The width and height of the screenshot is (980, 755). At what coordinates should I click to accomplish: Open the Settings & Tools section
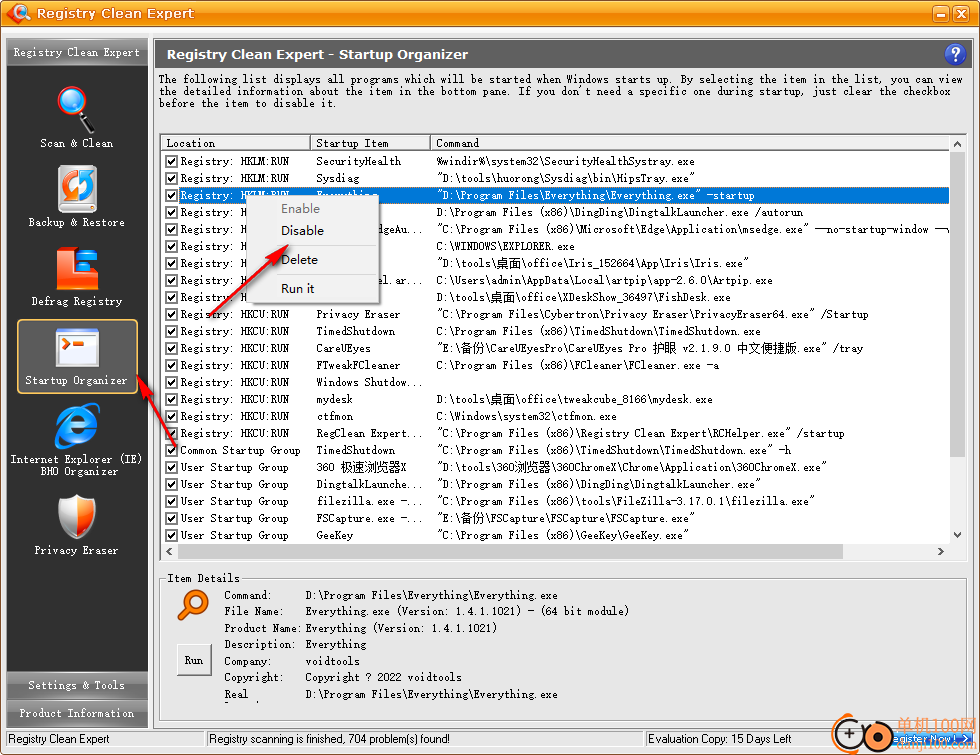coord(77,685)
